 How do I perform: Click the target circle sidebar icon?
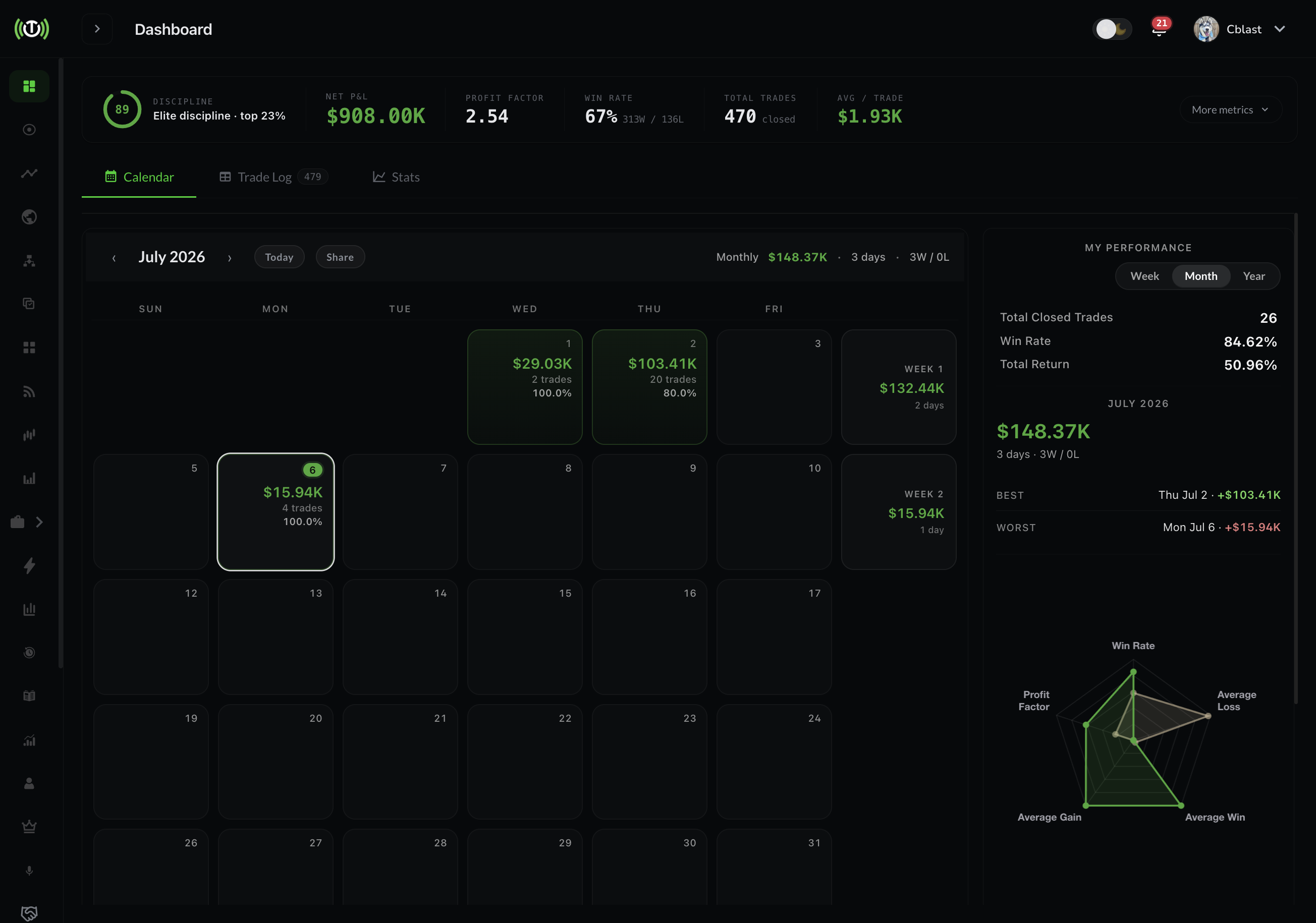coord(29,130)
